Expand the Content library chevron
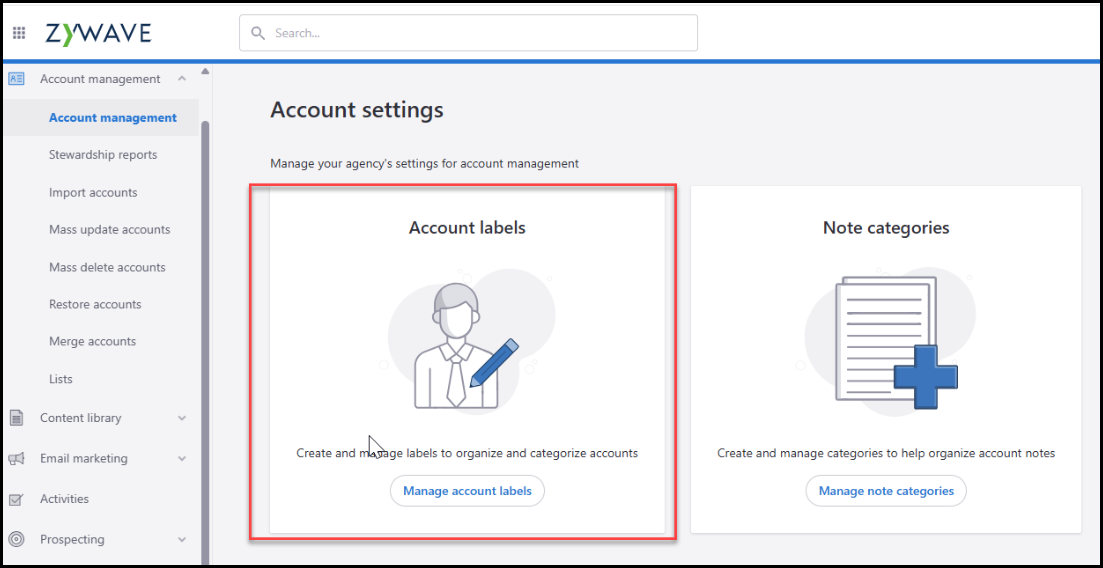This screenshot has height=568, width=1103. 182,418
